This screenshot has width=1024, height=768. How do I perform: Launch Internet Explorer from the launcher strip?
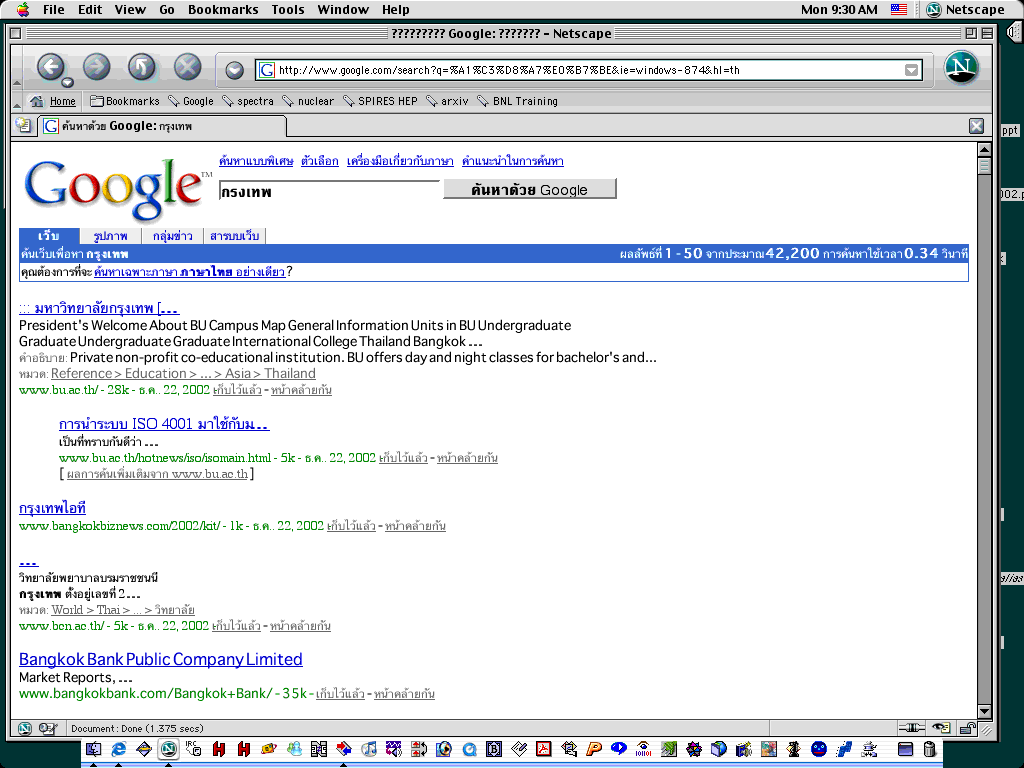(118, 748)
